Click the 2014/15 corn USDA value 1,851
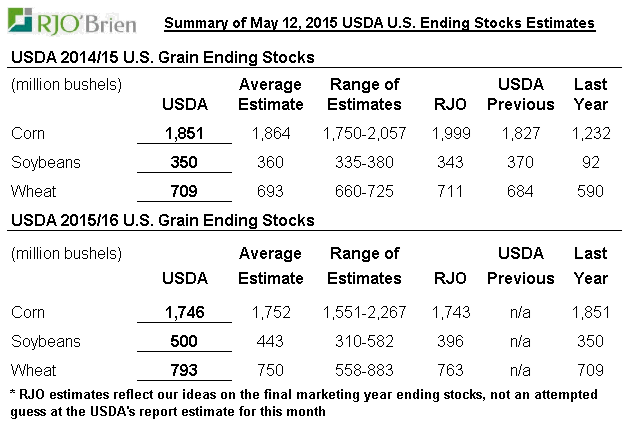630x430 pixels. (185, 132)
